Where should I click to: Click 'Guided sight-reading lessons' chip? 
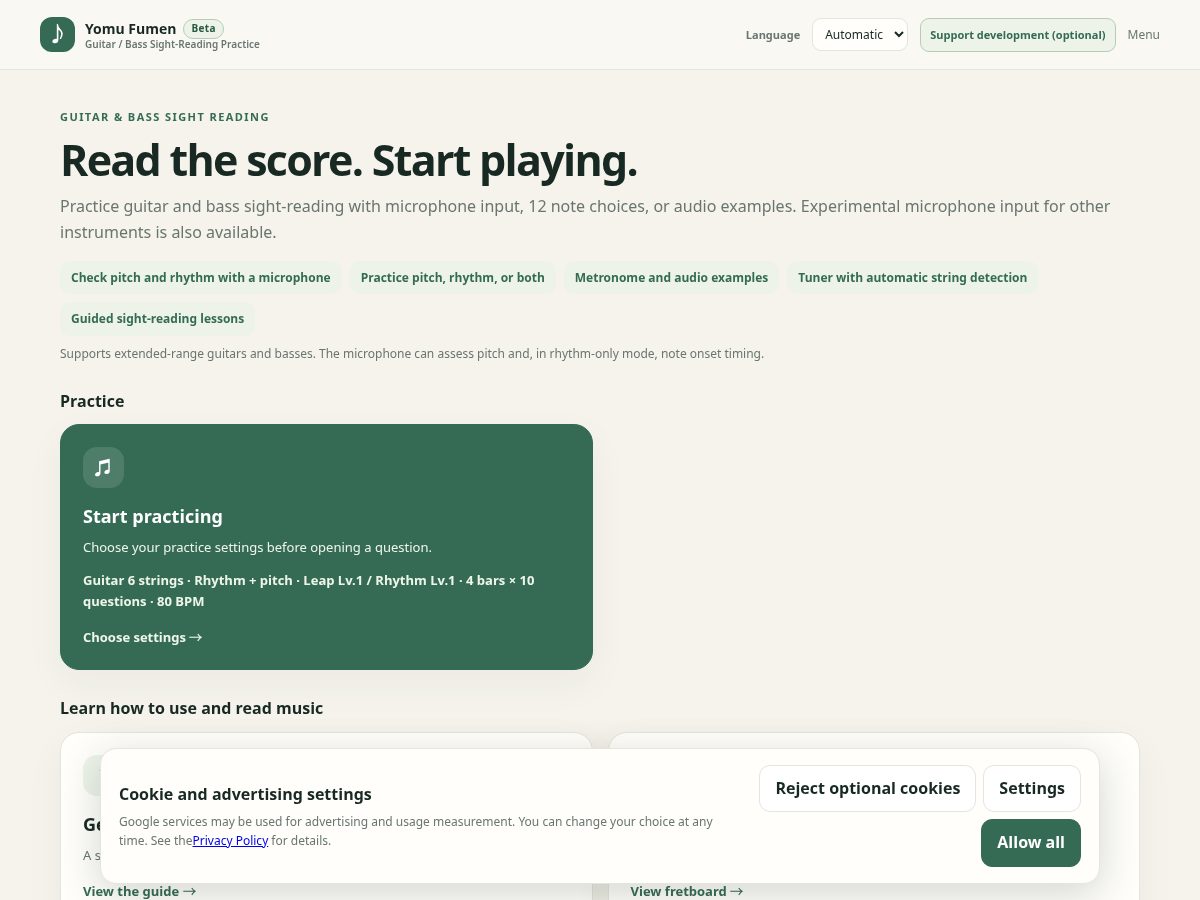tap(157, 319)
